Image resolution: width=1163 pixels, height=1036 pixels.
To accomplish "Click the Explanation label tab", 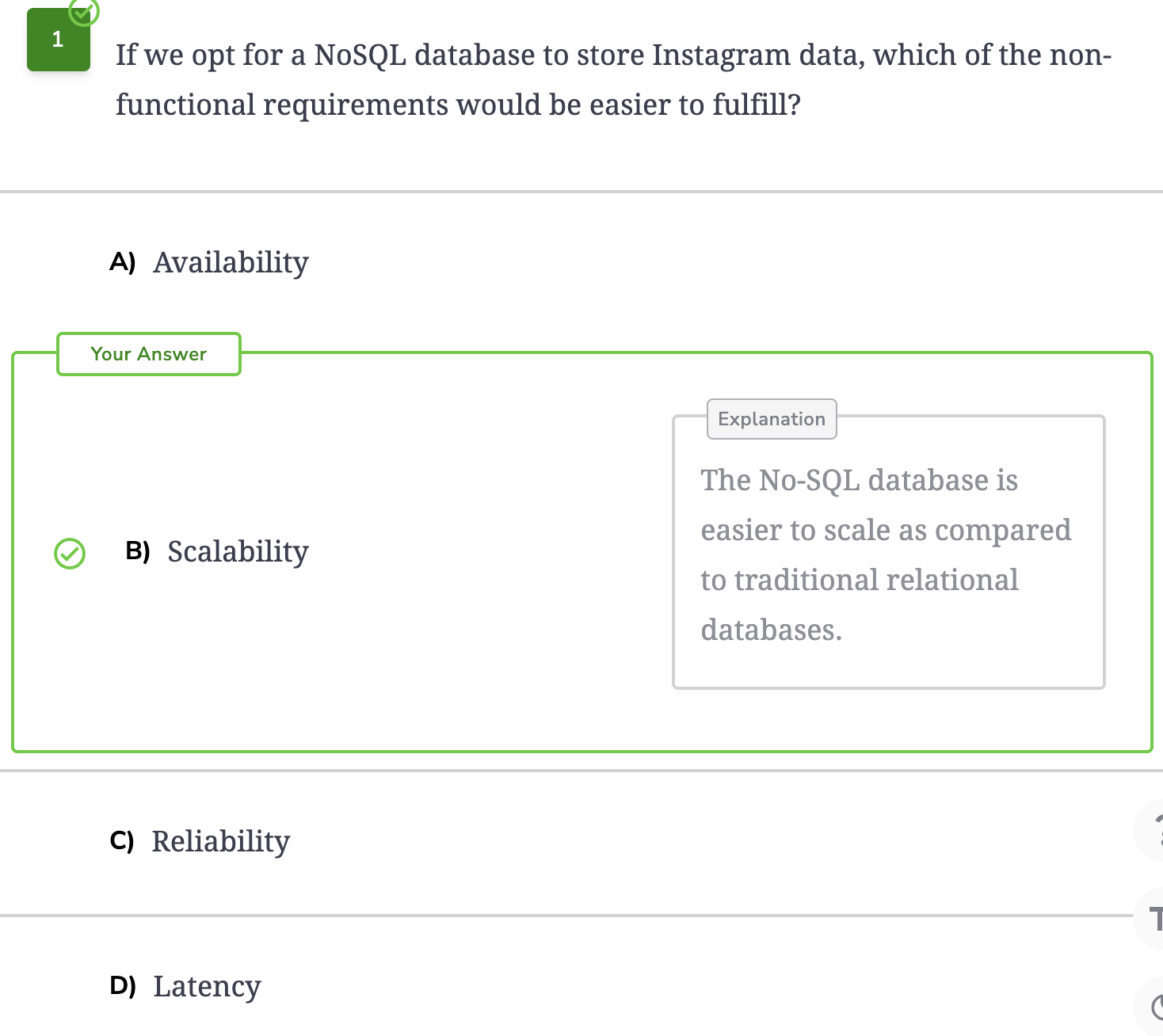I will 772,419.
